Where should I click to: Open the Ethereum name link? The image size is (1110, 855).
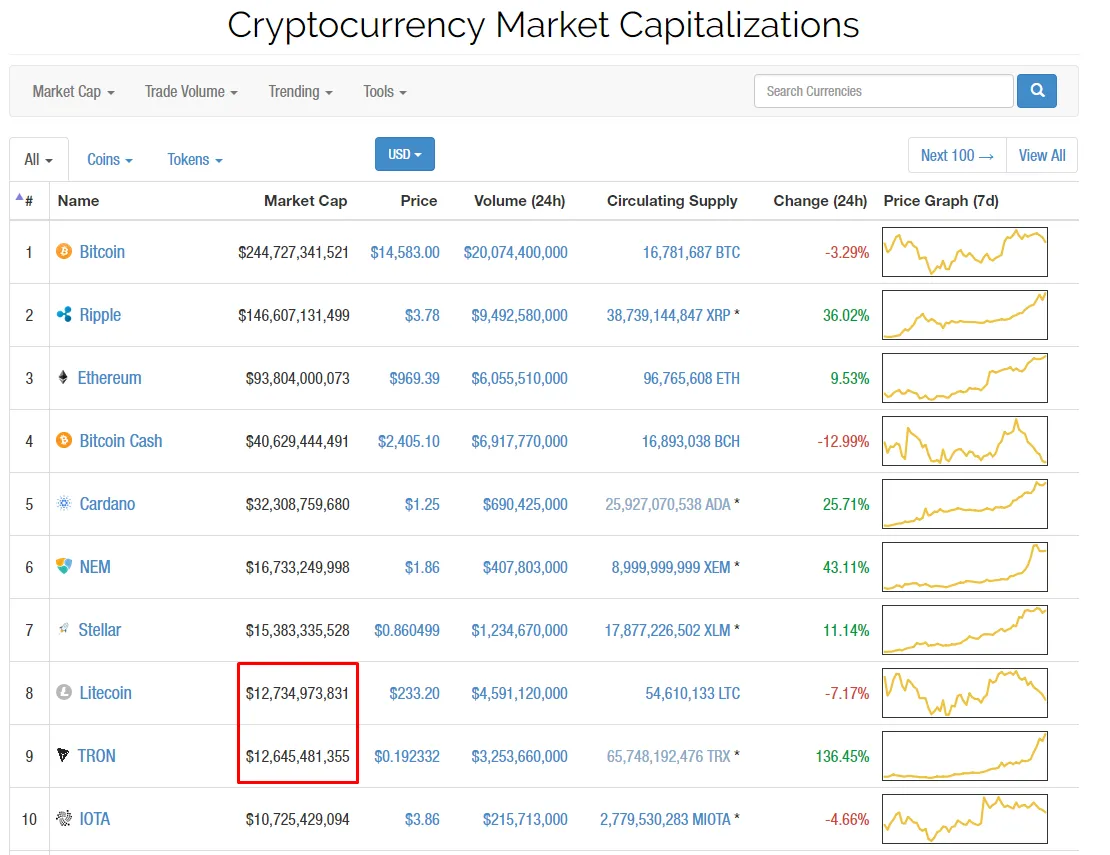[x=109, y=377]
